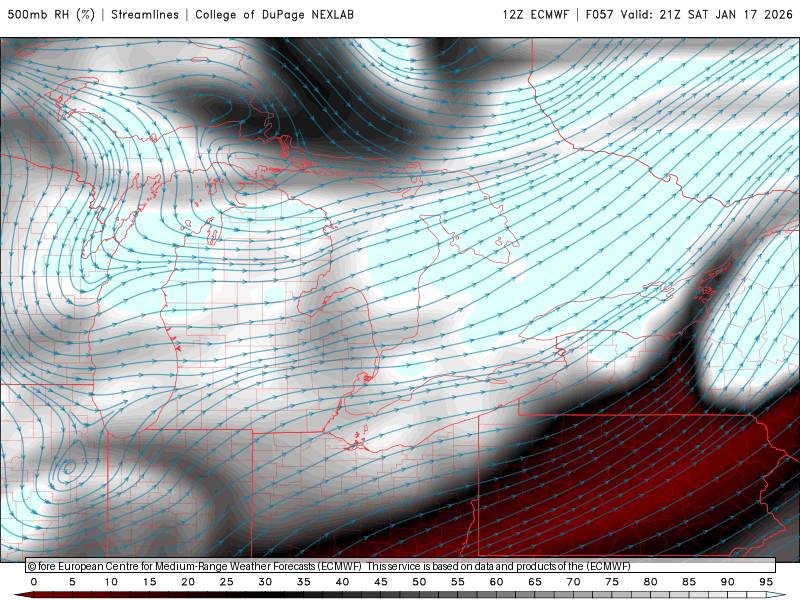Viewport: 800px width, 600px height.
Task: Click the "95" colorbar scale label
Action: (x=766, y=582)
